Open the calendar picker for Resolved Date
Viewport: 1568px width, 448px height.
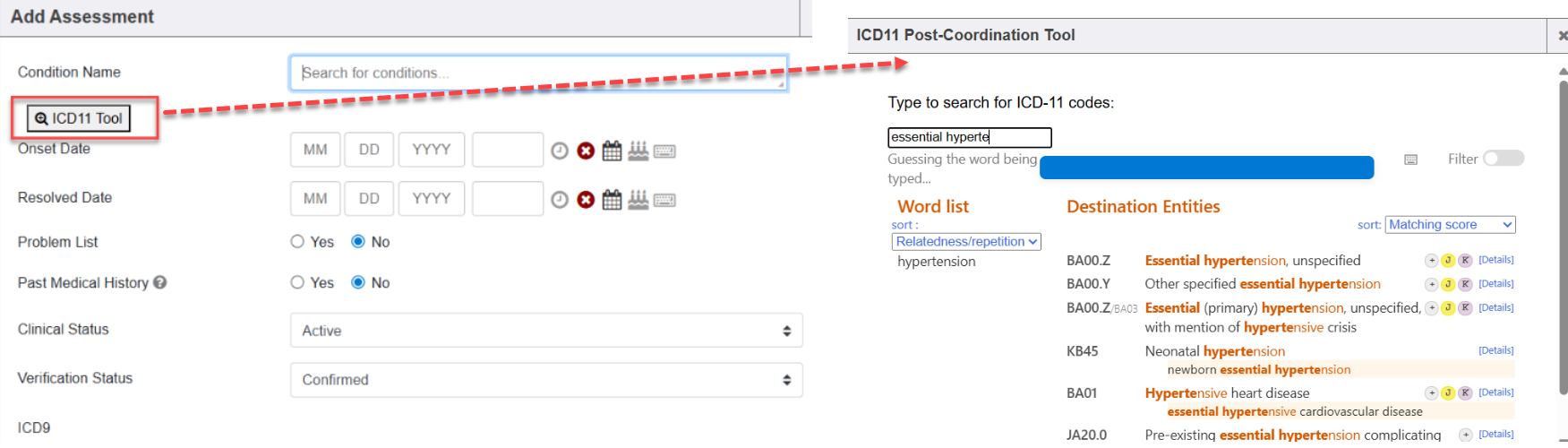612,200
